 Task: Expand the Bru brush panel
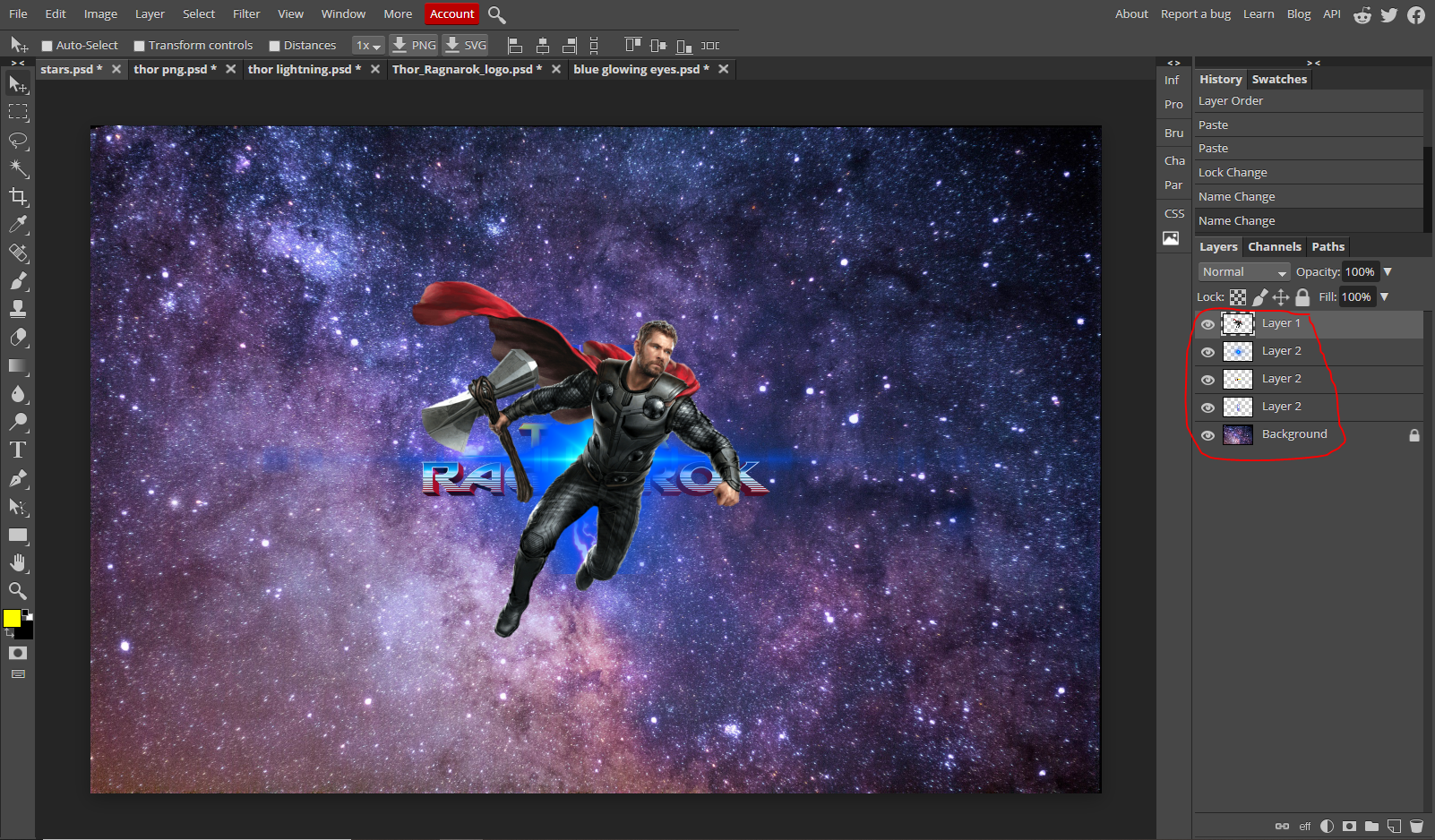(1173, 133)
